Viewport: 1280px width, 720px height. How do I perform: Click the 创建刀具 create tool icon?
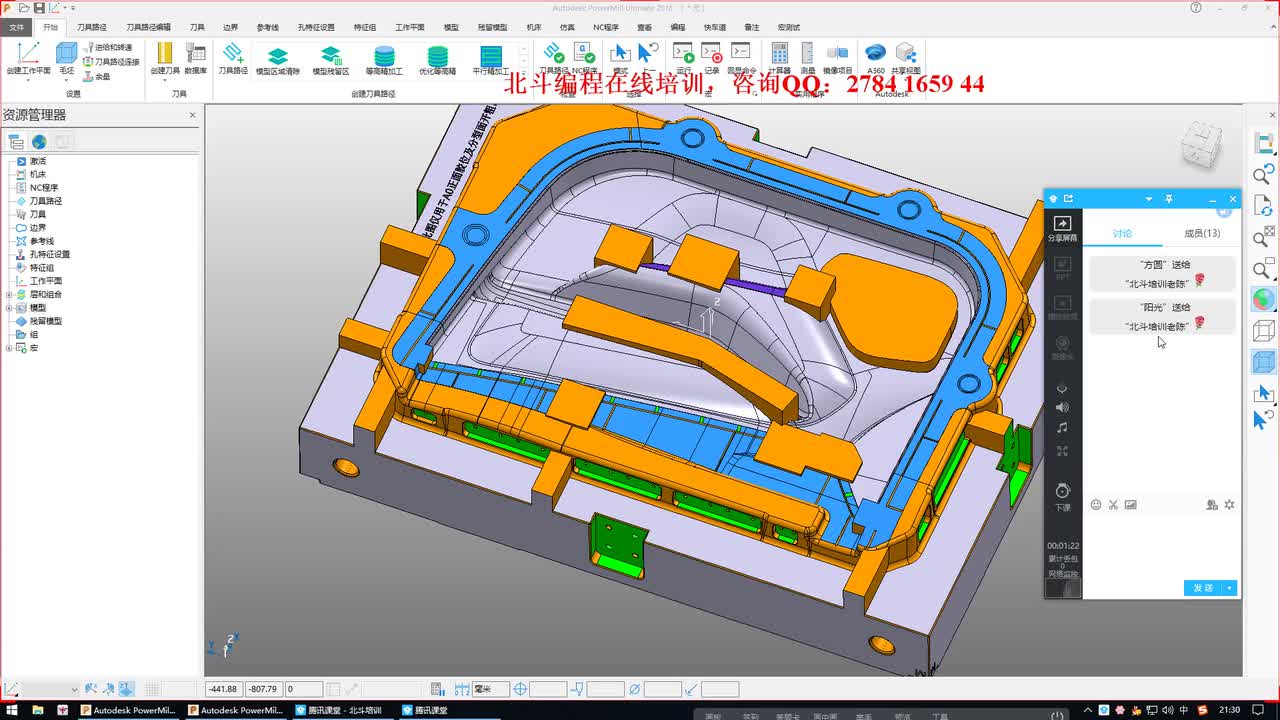coord(165,54)
